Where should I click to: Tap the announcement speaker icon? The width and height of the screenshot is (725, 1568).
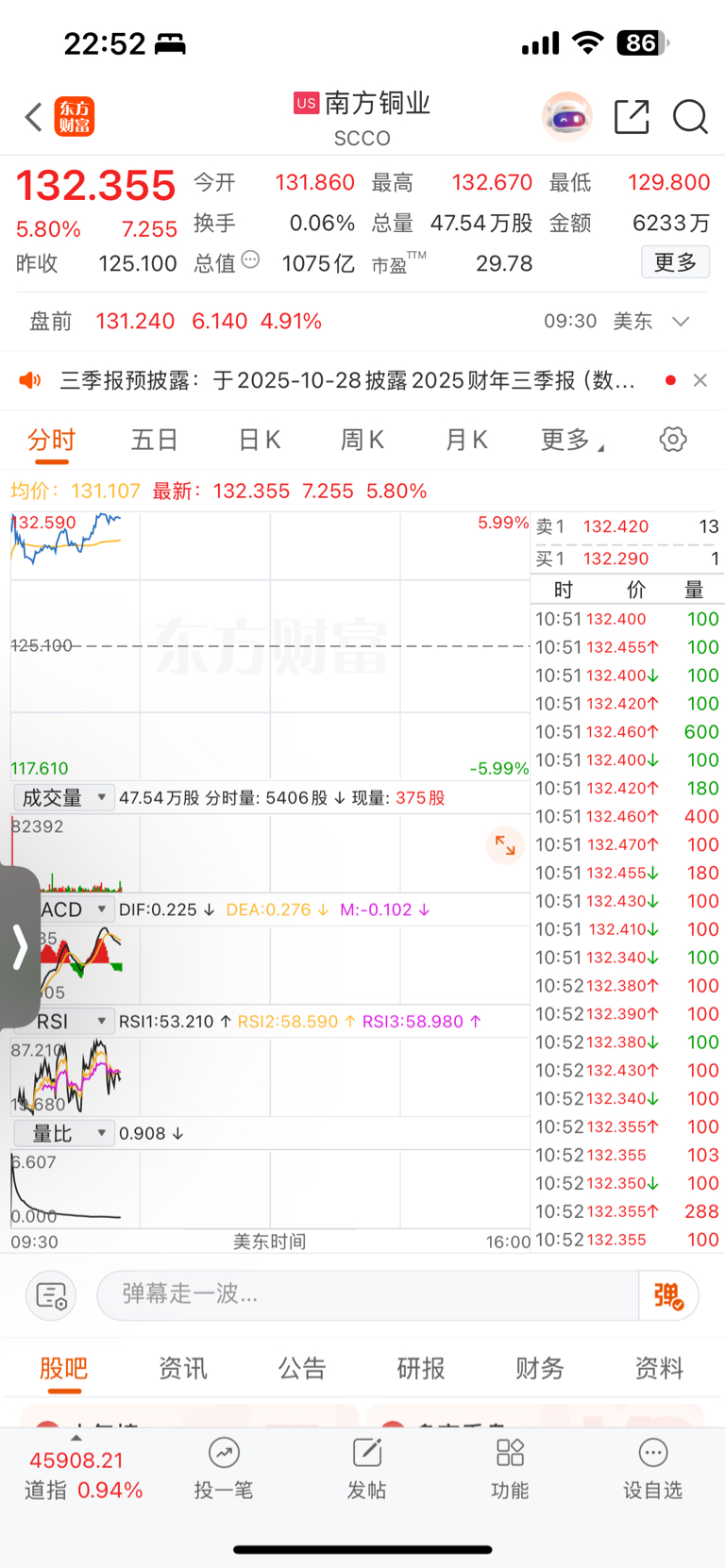coord(31,380)
